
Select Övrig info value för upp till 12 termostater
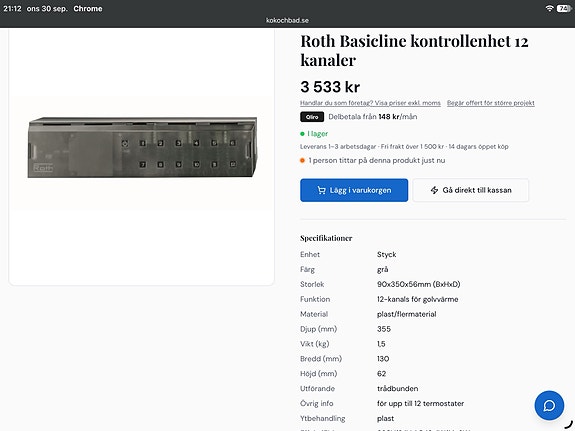pyautogui.click(x=421, y=403)
